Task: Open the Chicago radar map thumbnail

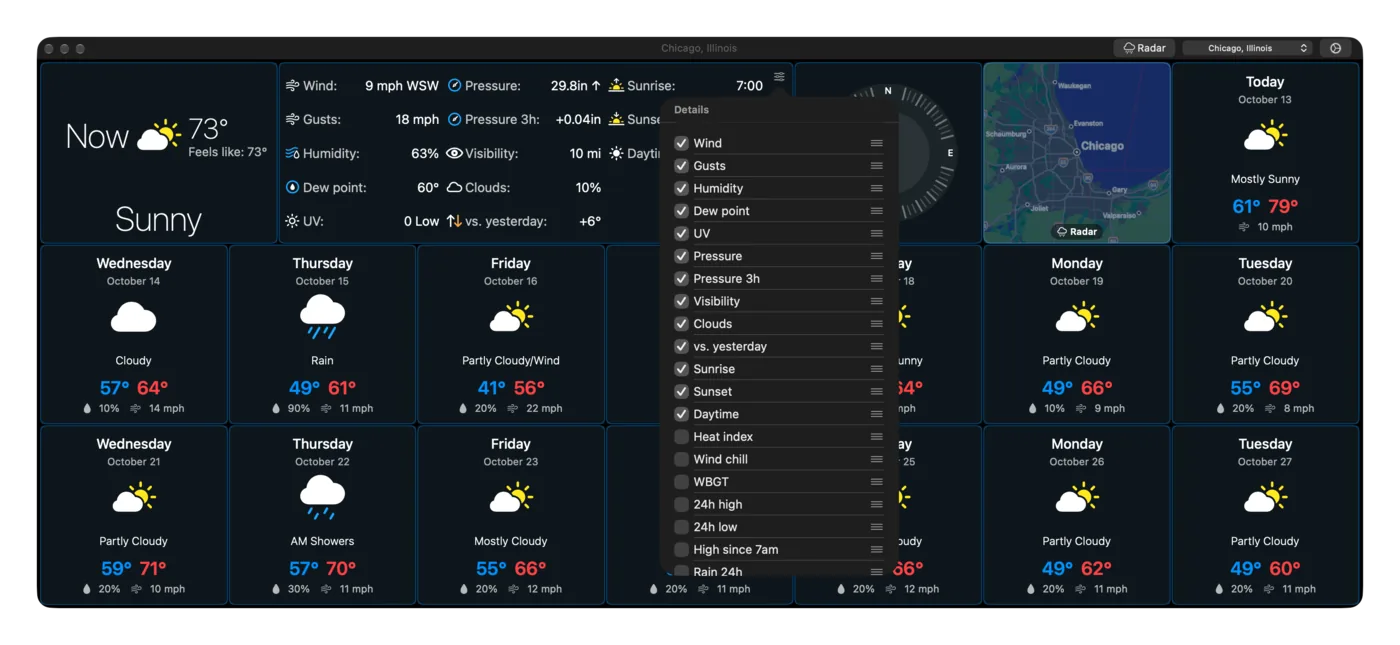Action: tap(1077, 153)
